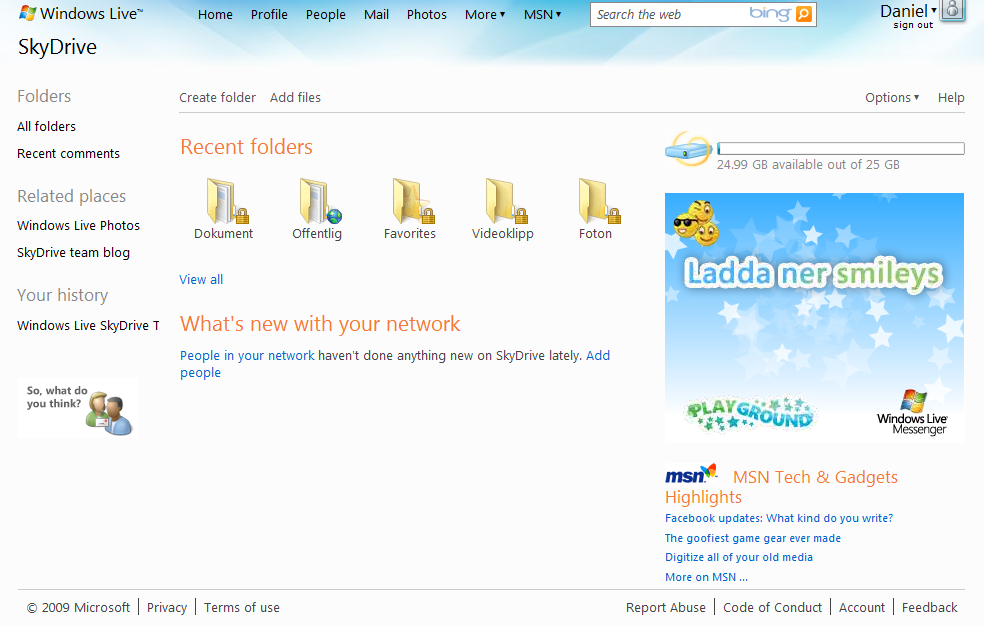Click the View all link
984x626 pixels.
tap(201, 279)
